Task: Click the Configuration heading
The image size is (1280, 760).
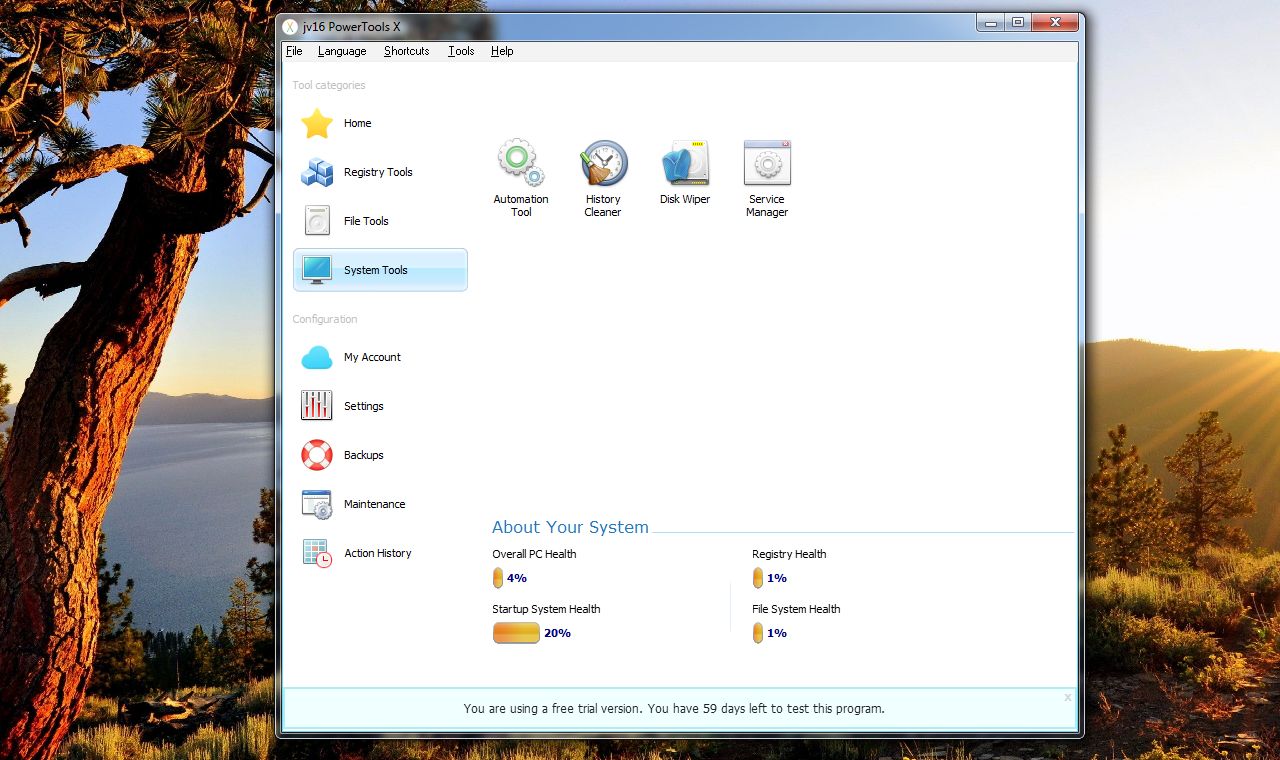Action: point(324,319)
